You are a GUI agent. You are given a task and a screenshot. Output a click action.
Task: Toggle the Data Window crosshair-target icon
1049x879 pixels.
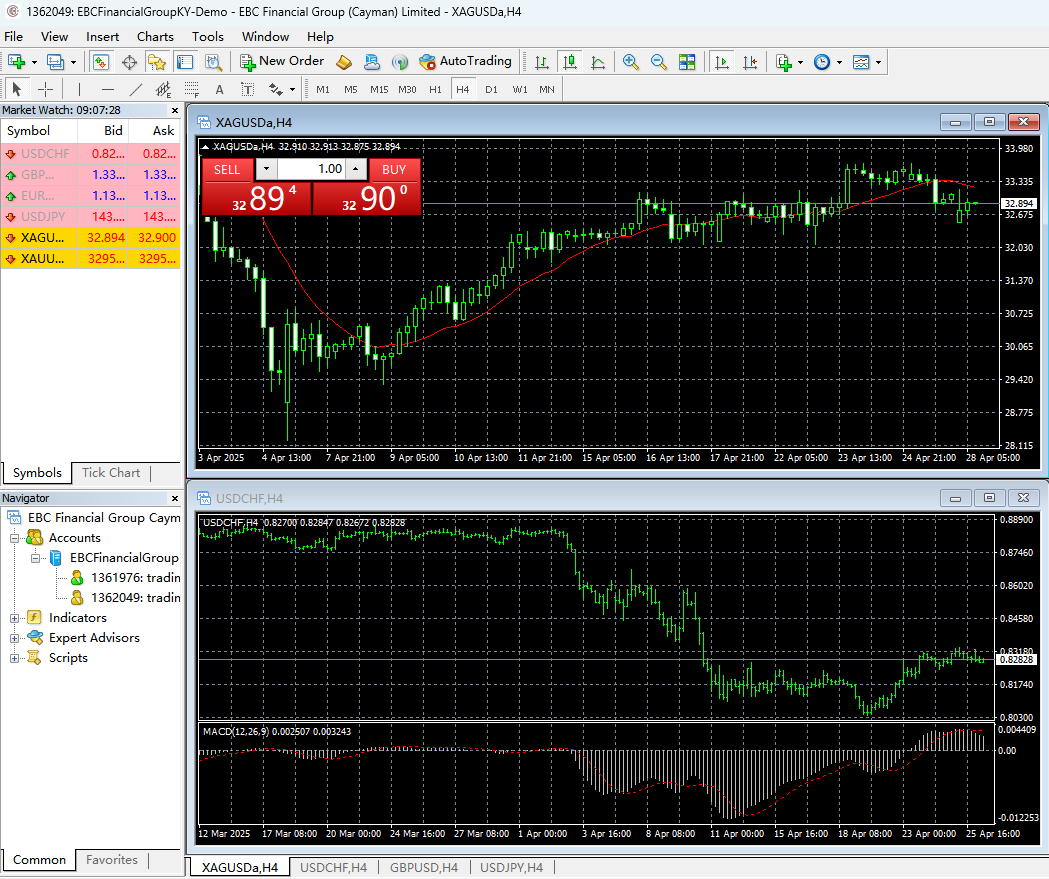(129, 62)
